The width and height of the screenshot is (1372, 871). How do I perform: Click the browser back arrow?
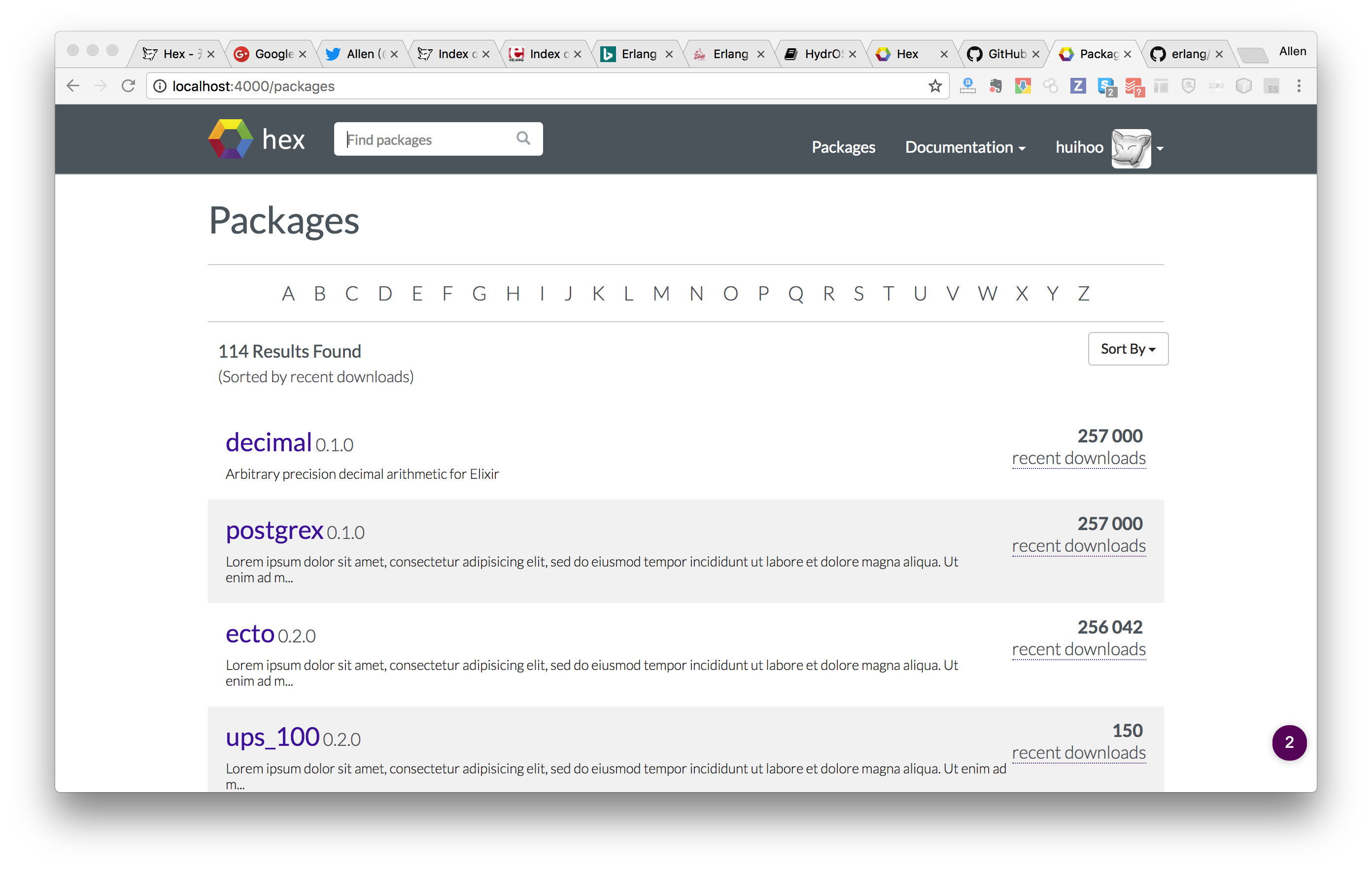click(73, 86)
